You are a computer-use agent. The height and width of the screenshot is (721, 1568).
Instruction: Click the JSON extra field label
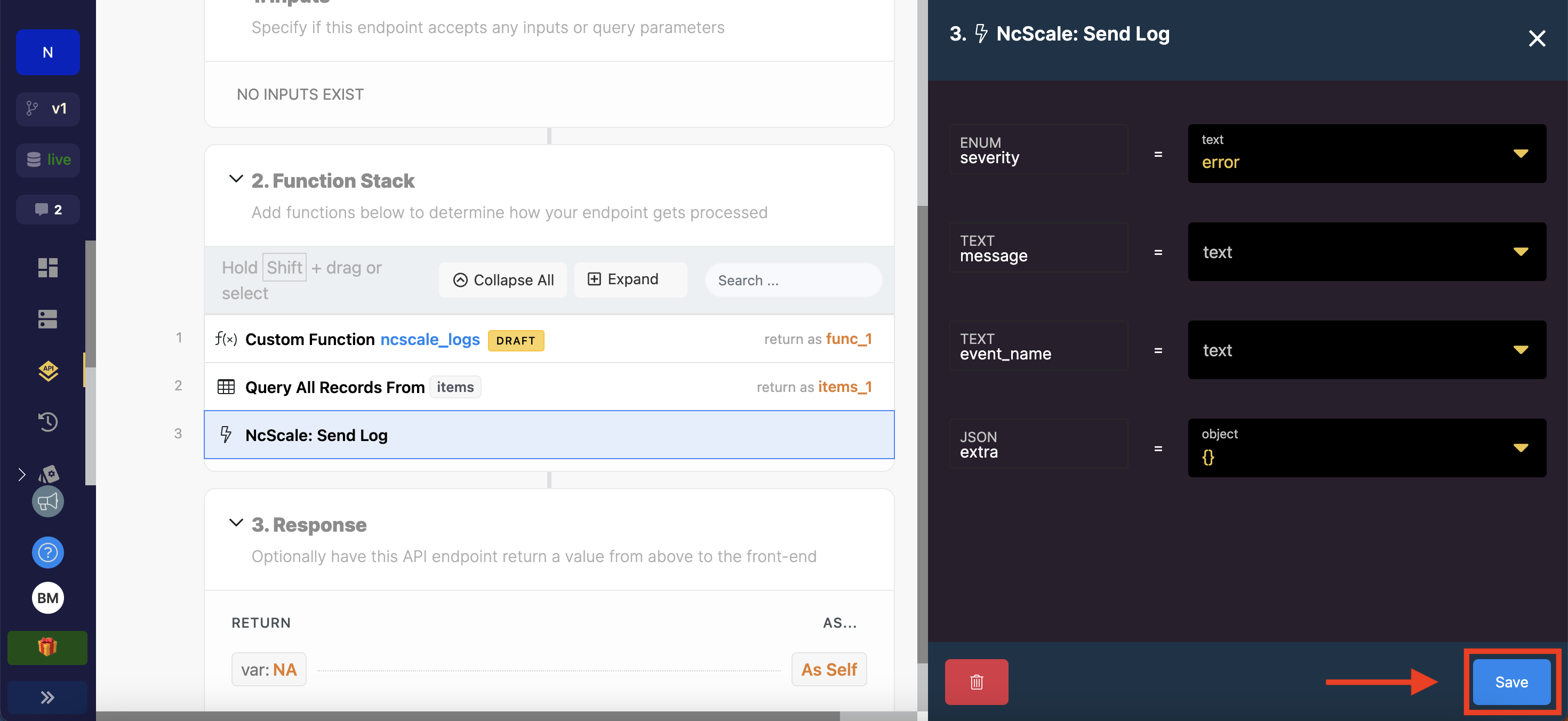(x=1038, y=444)
